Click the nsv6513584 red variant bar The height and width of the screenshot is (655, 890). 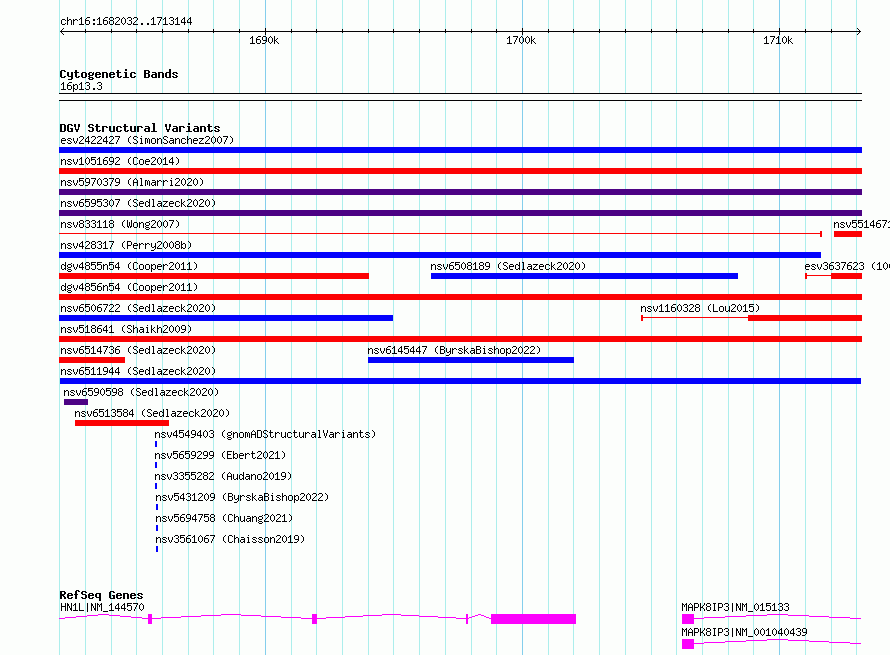[x=122, y=423]
